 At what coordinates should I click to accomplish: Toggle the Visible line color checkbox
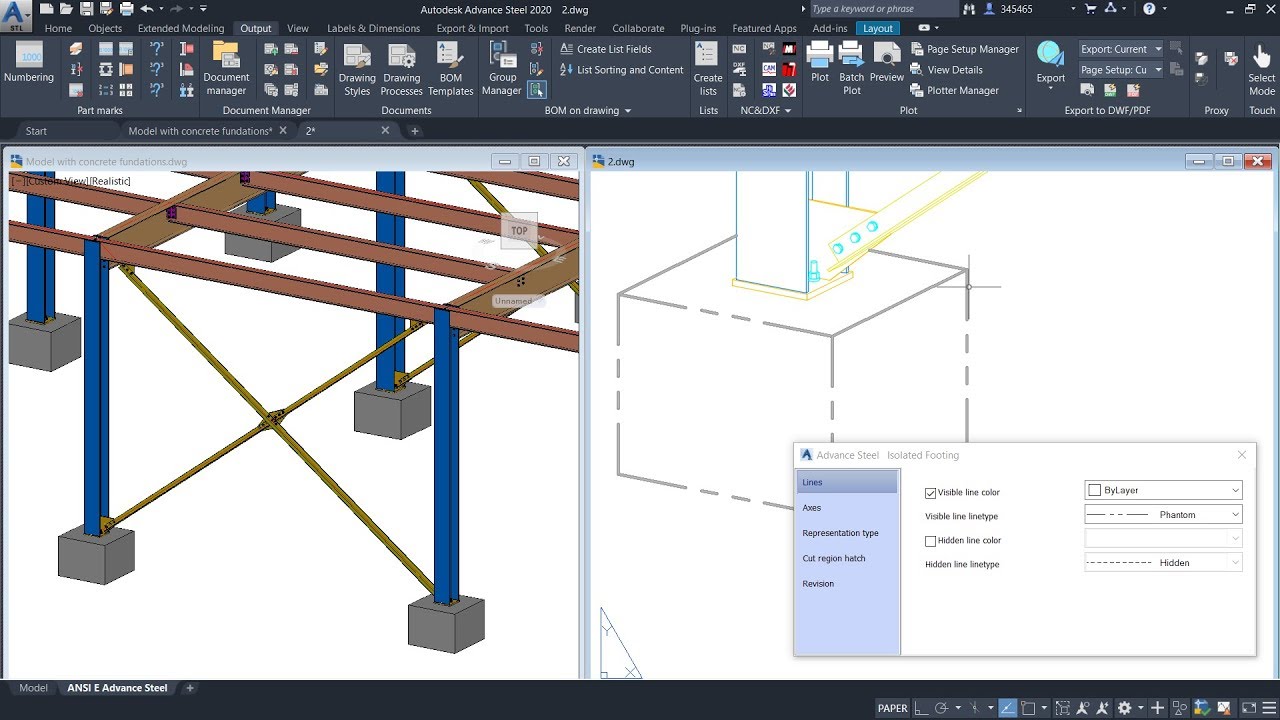coord(931,493)
